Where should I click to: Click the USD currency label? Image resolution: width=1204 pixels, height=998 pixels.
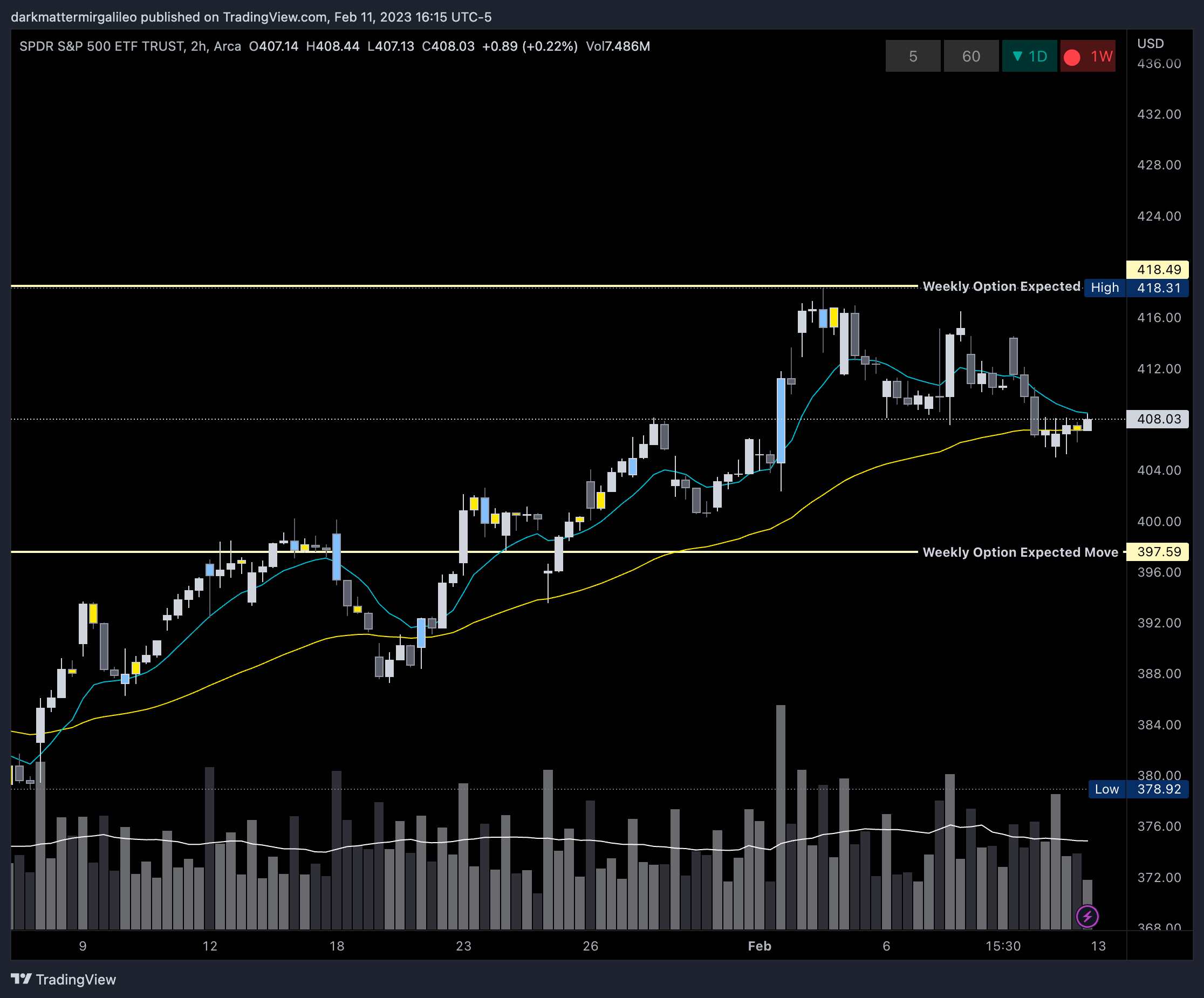click(x=1150, y=44)
